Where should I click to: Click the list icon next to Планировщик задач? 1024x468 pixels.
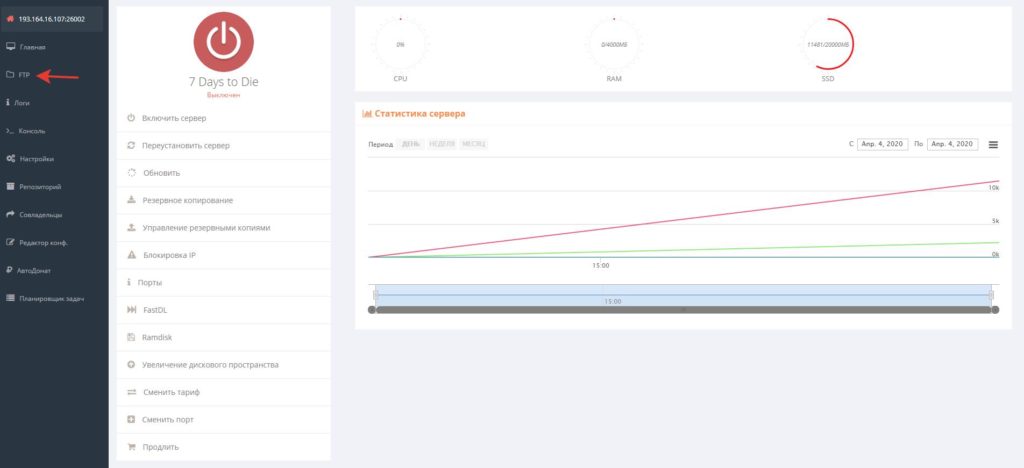pyautogui.click(x=10, y=298)
